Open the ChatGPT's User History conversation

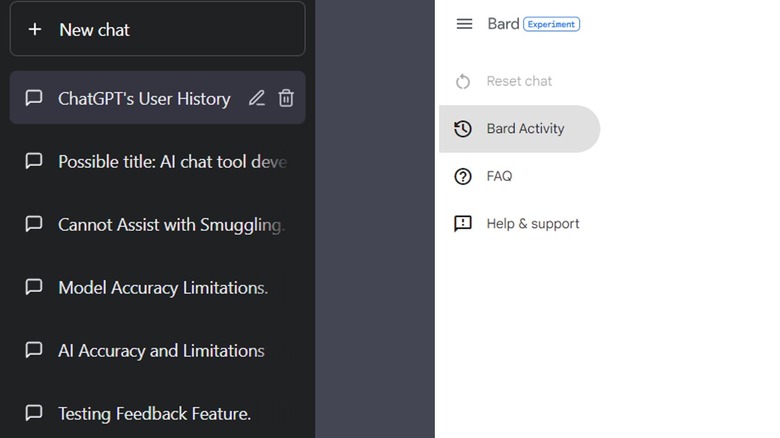[x=144, y=99]
